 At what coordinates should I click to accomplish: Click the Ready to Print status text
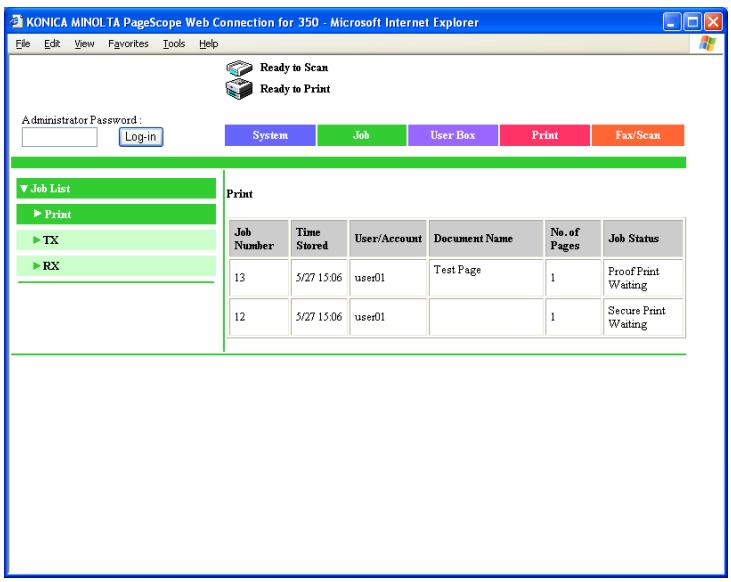pos(295,89)
